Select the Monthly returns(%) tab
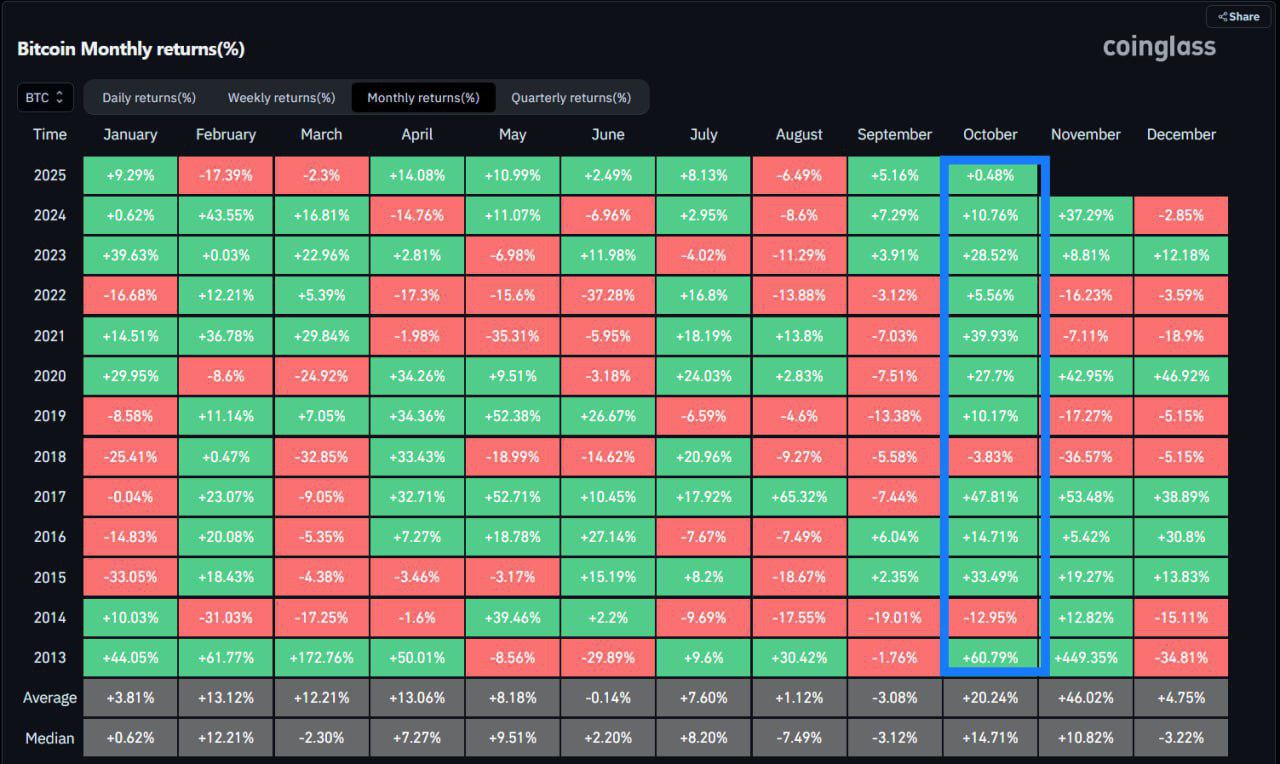 coord(423,97)
